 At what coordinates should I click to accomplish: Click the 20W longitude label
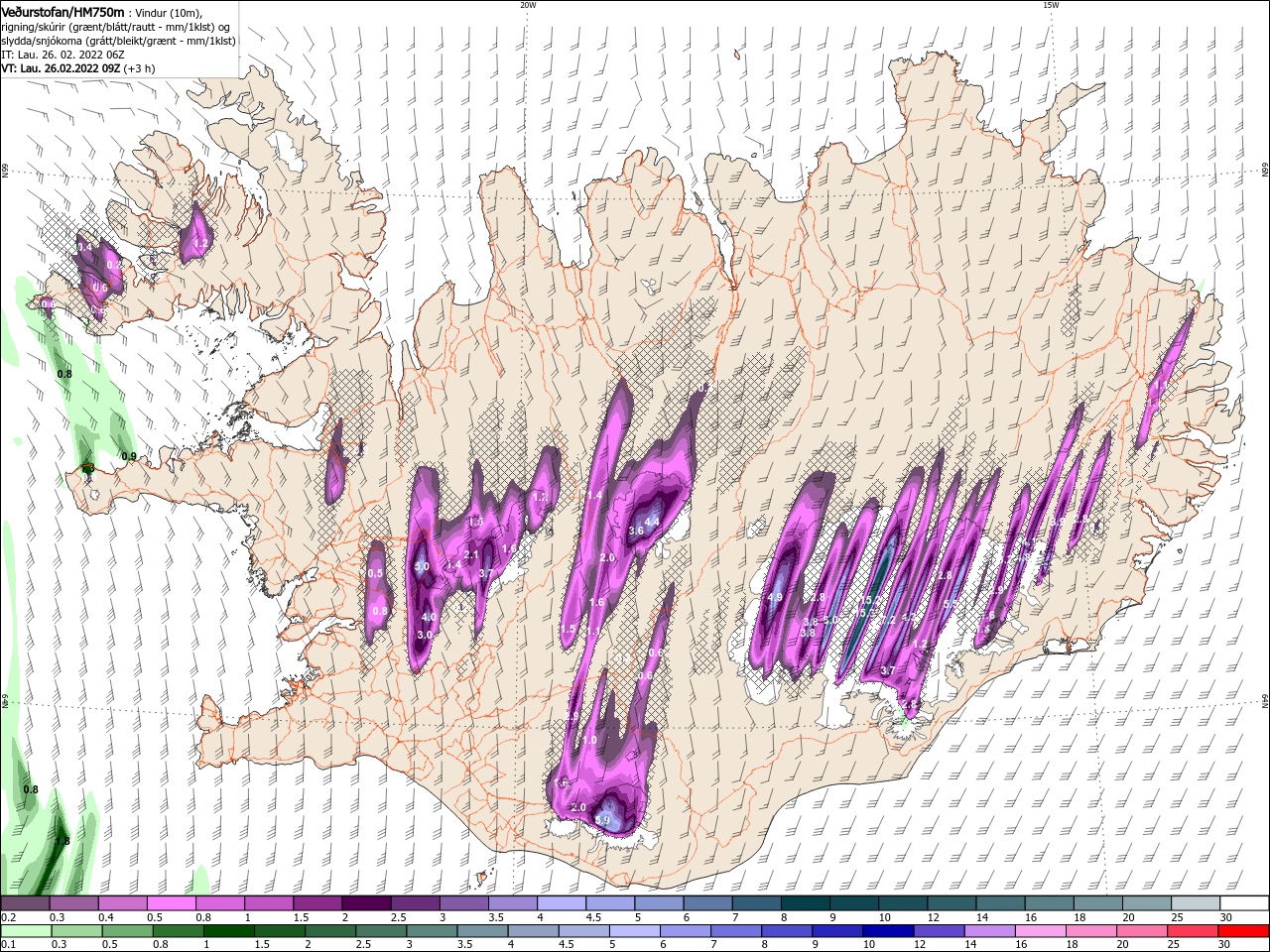coord(528,5)
